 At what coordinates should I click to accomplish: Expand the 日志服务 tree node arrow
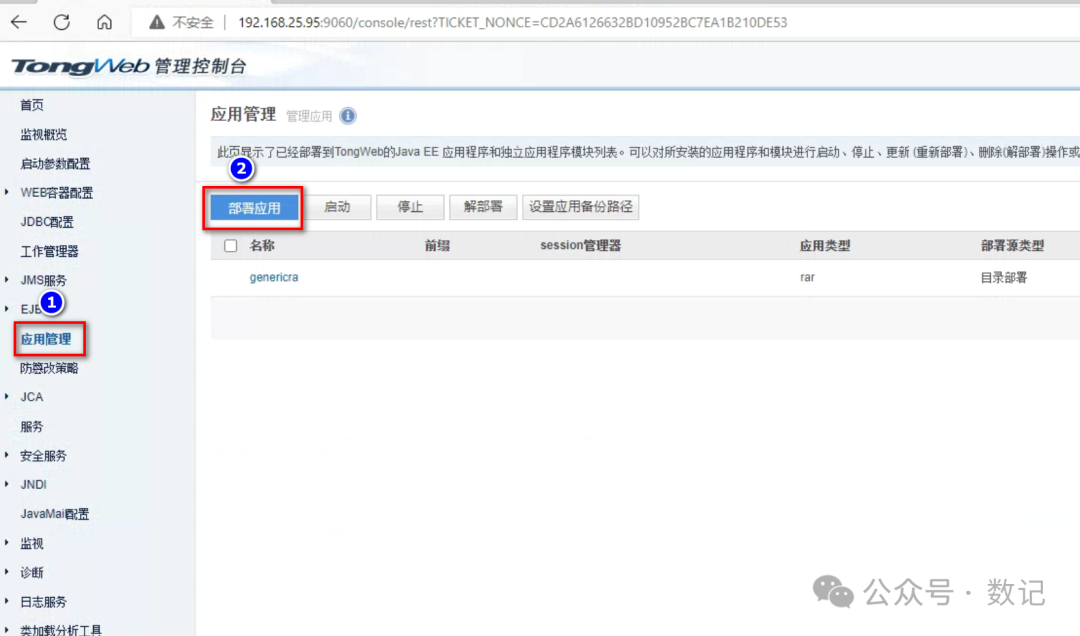point(7,602)
